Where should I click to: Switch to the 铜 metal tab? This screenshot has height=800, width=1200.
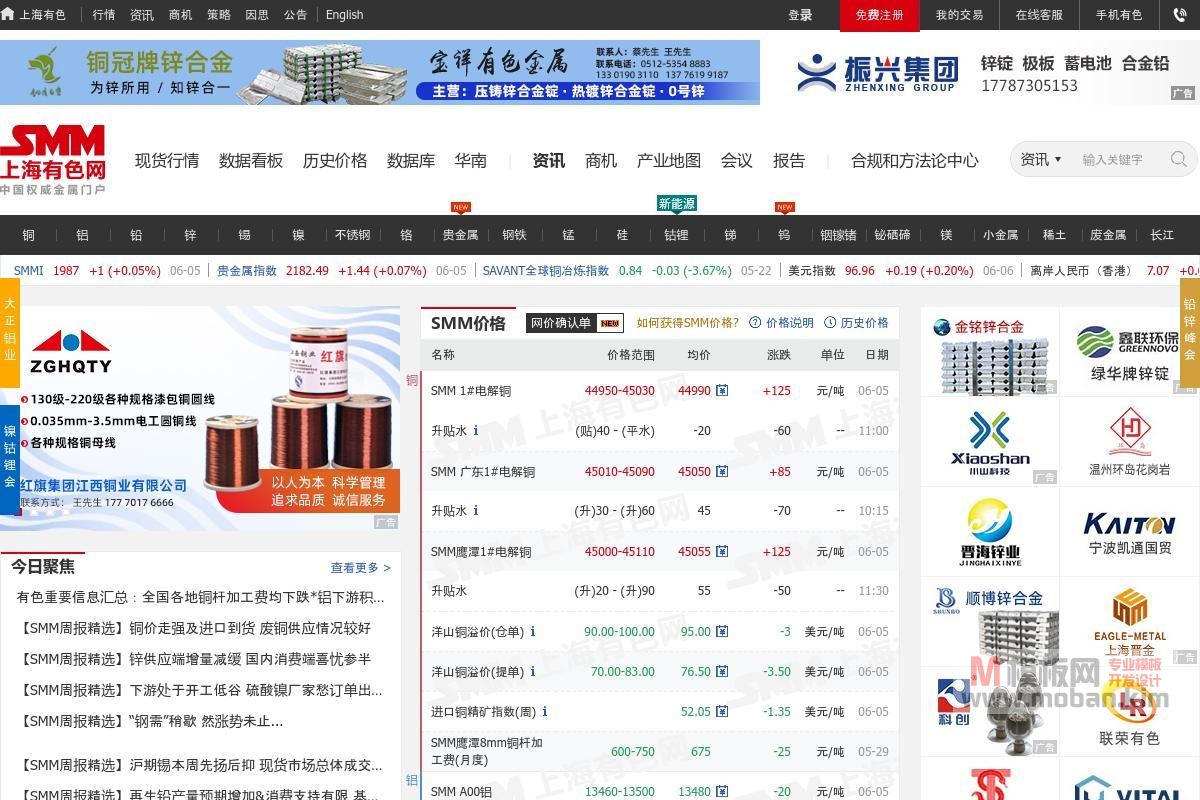pos(28,235)
